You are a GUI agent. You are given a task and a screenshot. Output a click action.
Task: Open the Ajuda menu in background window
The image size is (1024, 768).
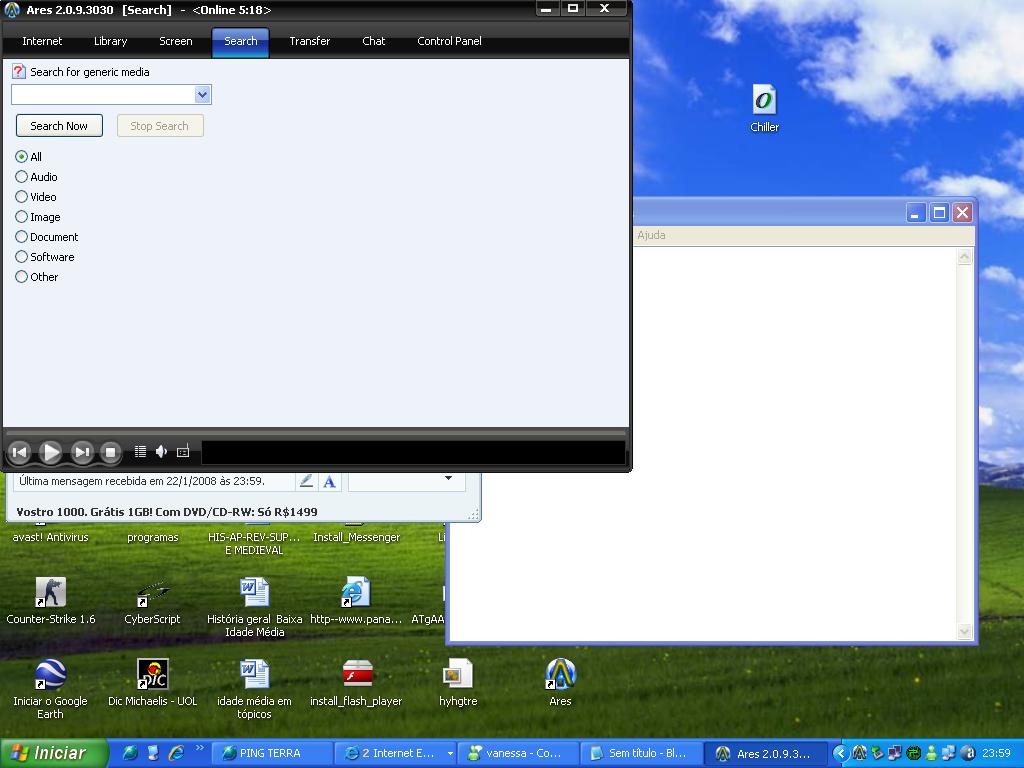(651, 235)
